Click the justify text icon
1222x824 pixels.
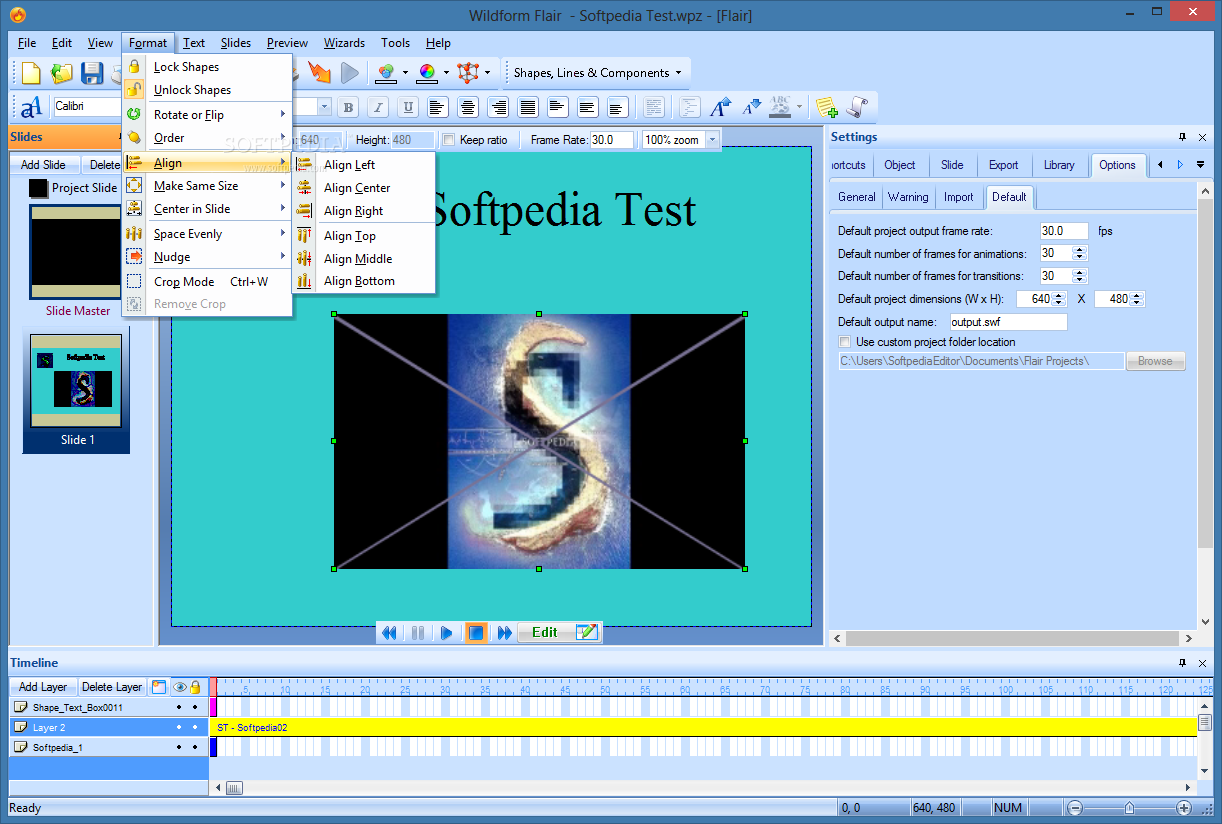pos(527,107)
